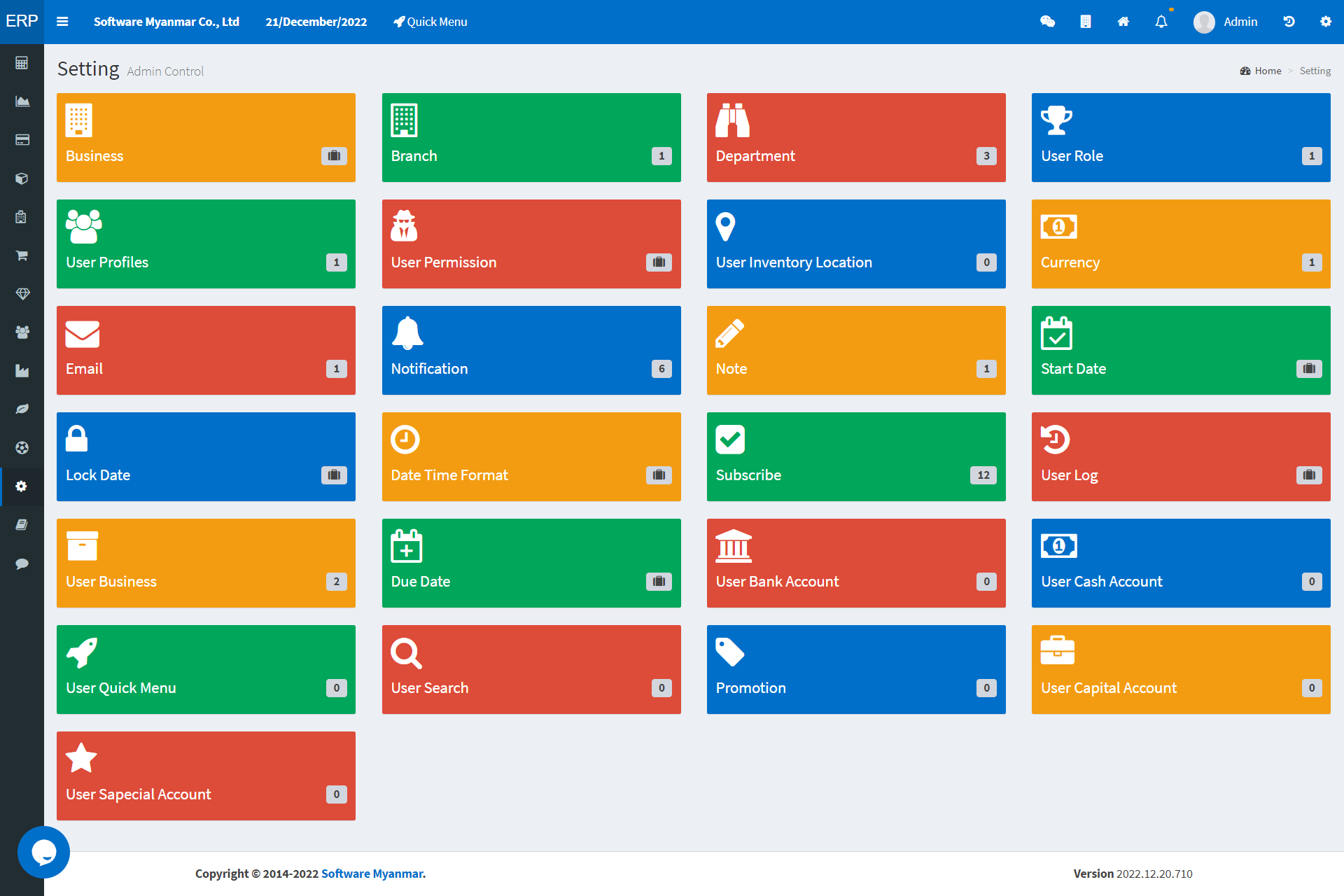Click the Software Myanmar Co., Ltd title

[x=167, y=22]
